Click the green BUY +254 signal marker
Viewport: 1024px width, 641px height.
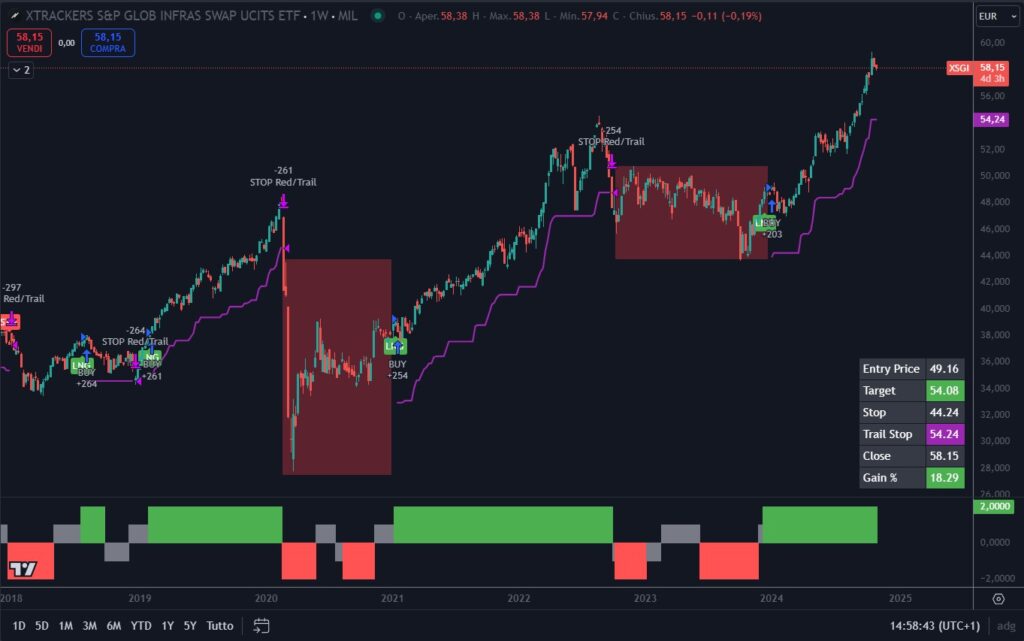click(x=396, y=347)
